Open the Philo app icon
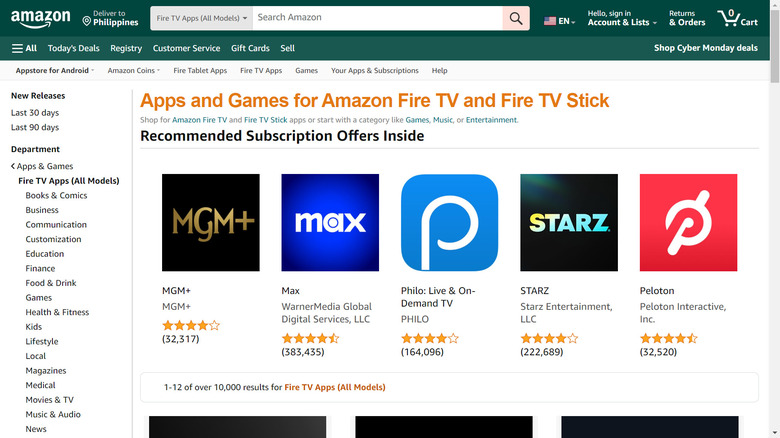Screen dimensions: 780x438 point(449,222)
